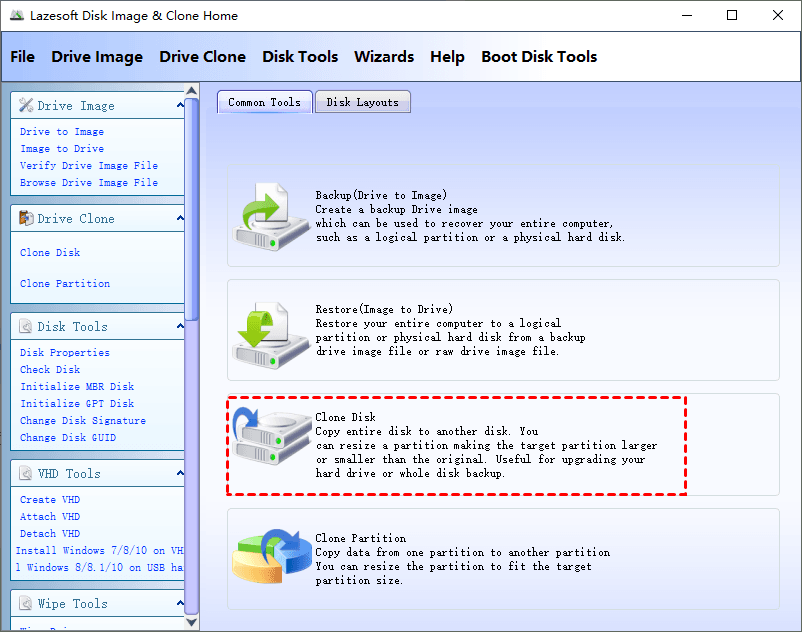
Task: Switch to the Common Tools tab
Action: coord(264,102)
